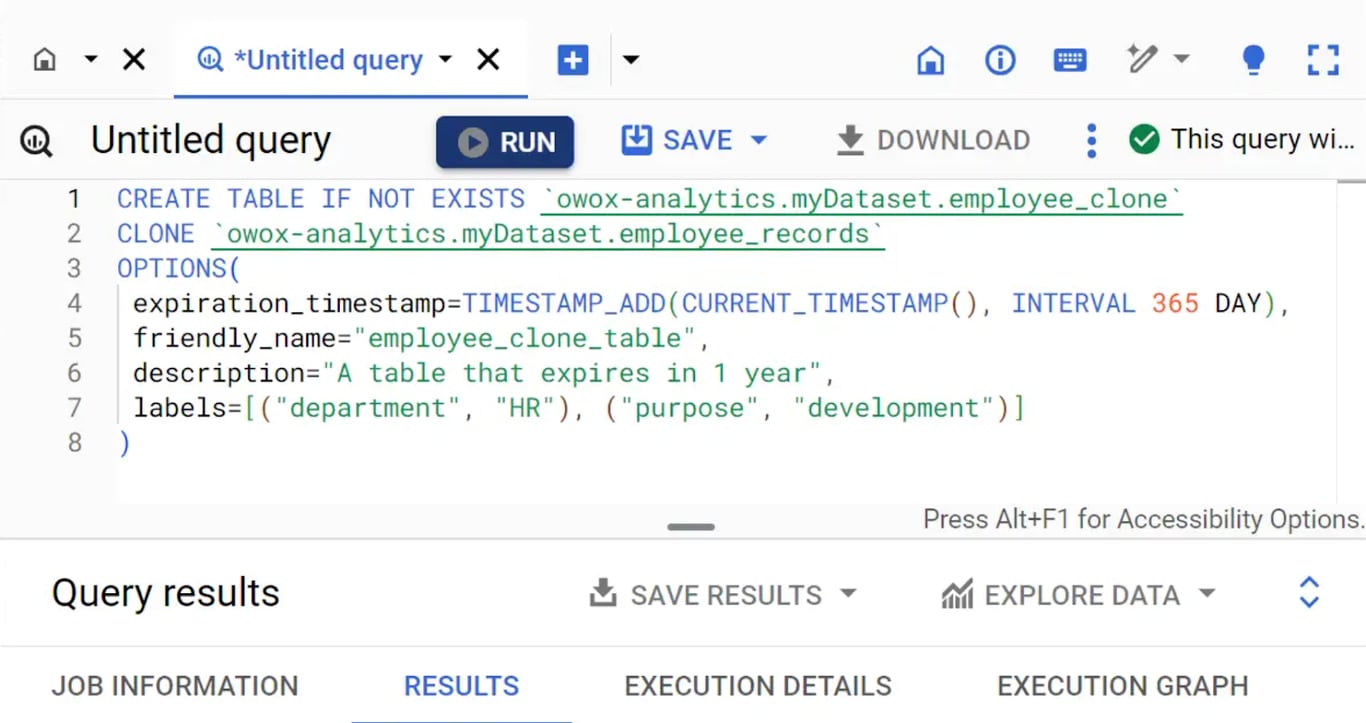1366x723 pixels.
Task: Open the Untitled query tab dropdown arrow
Action: pos(445,60)
